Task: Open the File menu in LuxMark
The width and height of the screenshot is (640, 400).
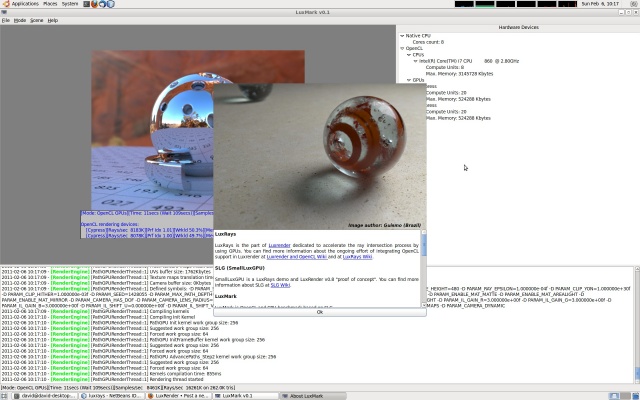Action: click(6, 19)
